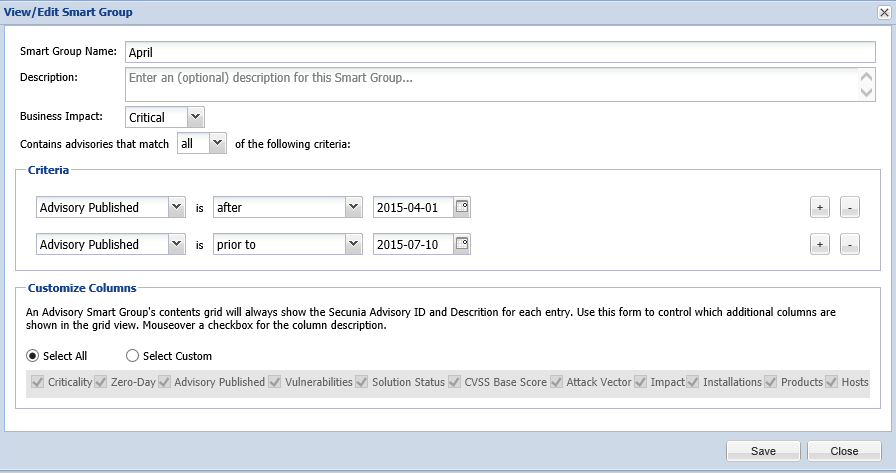
Task: Select the 'Select All' radio button
Action: pyautogui.click(x=34, y=356)
